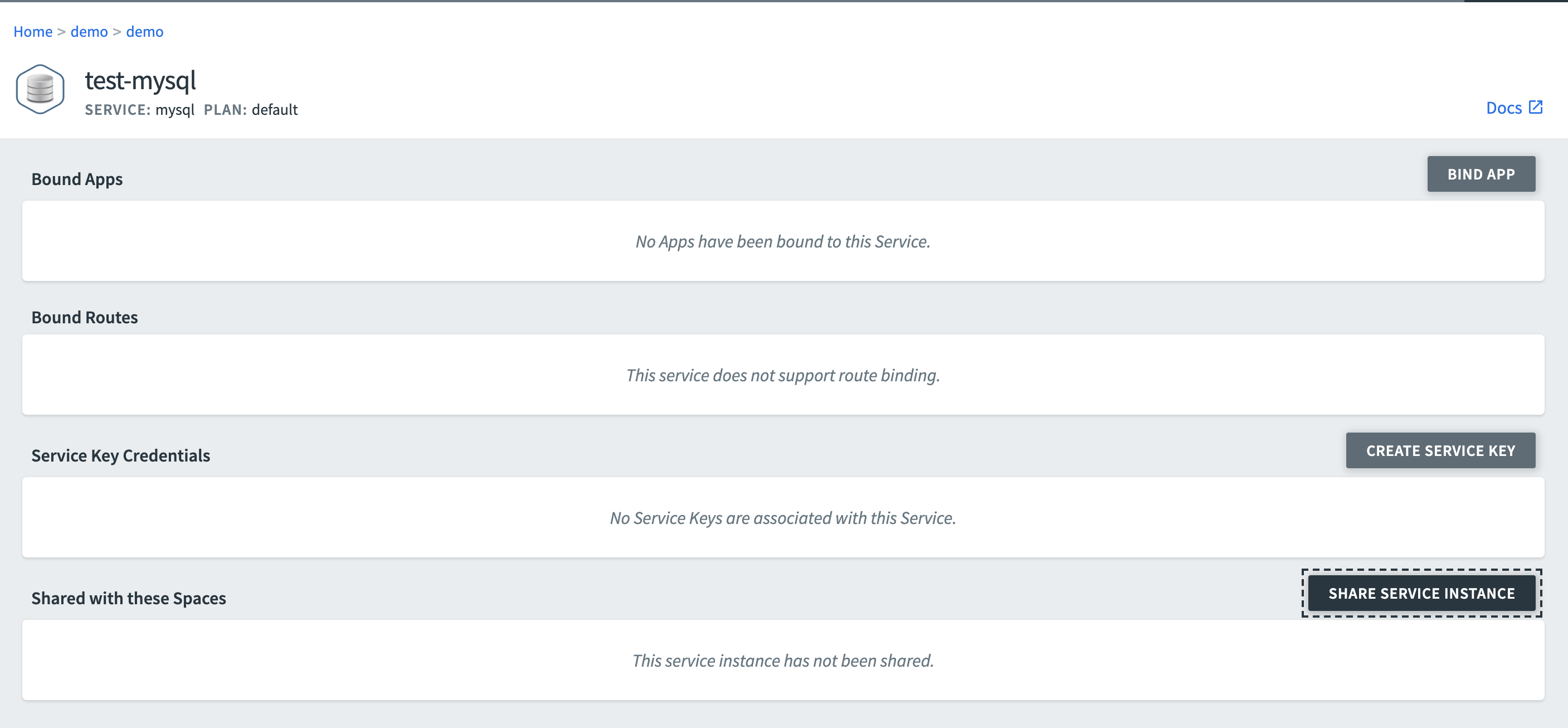Go to Home in the breadcrumb
The image size is (1568, 728).
[x=33, y=32]
